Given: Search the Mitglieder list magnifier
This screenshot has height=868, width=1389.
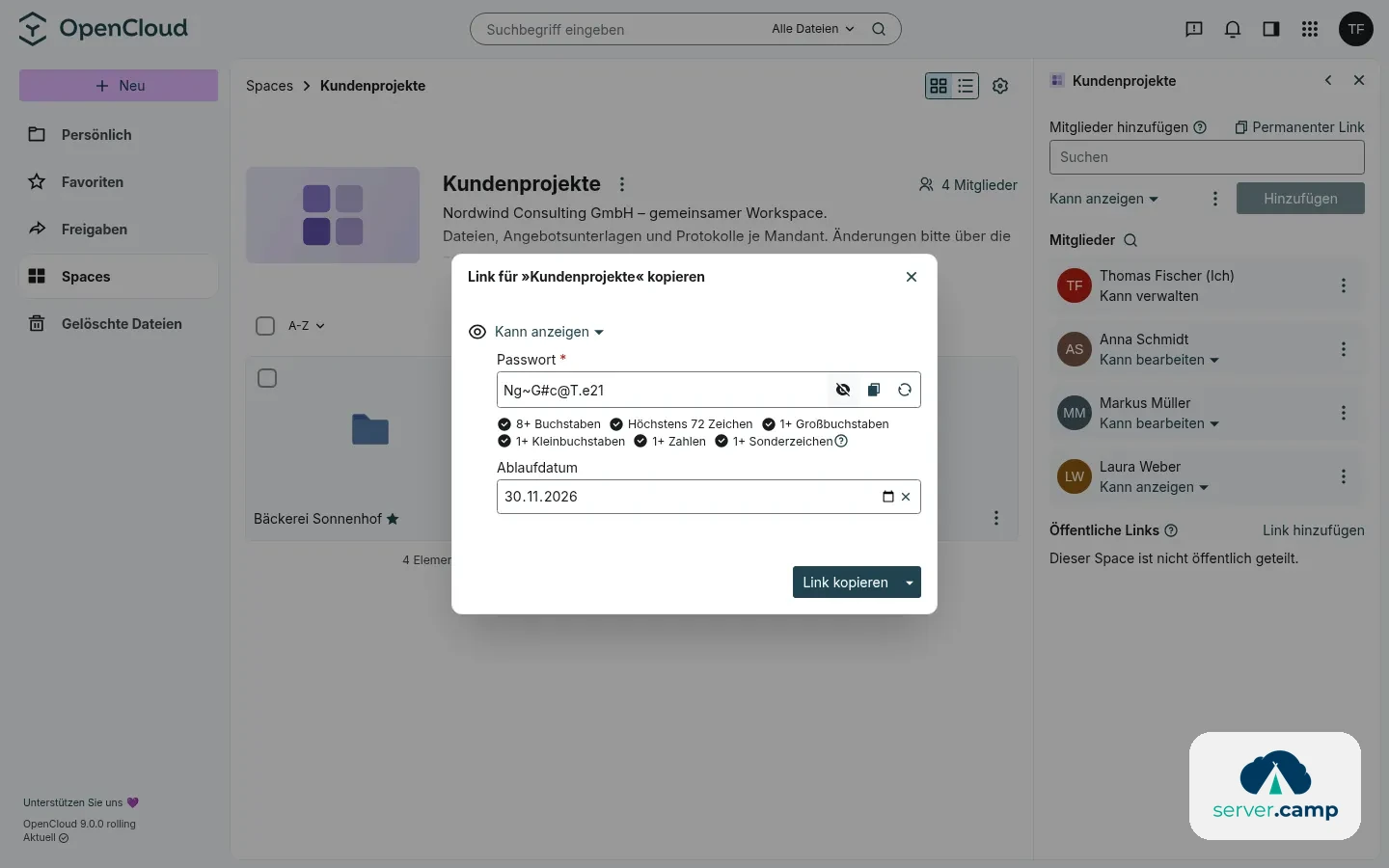Looking at the screenshot, I should (x=1130, y=240).
